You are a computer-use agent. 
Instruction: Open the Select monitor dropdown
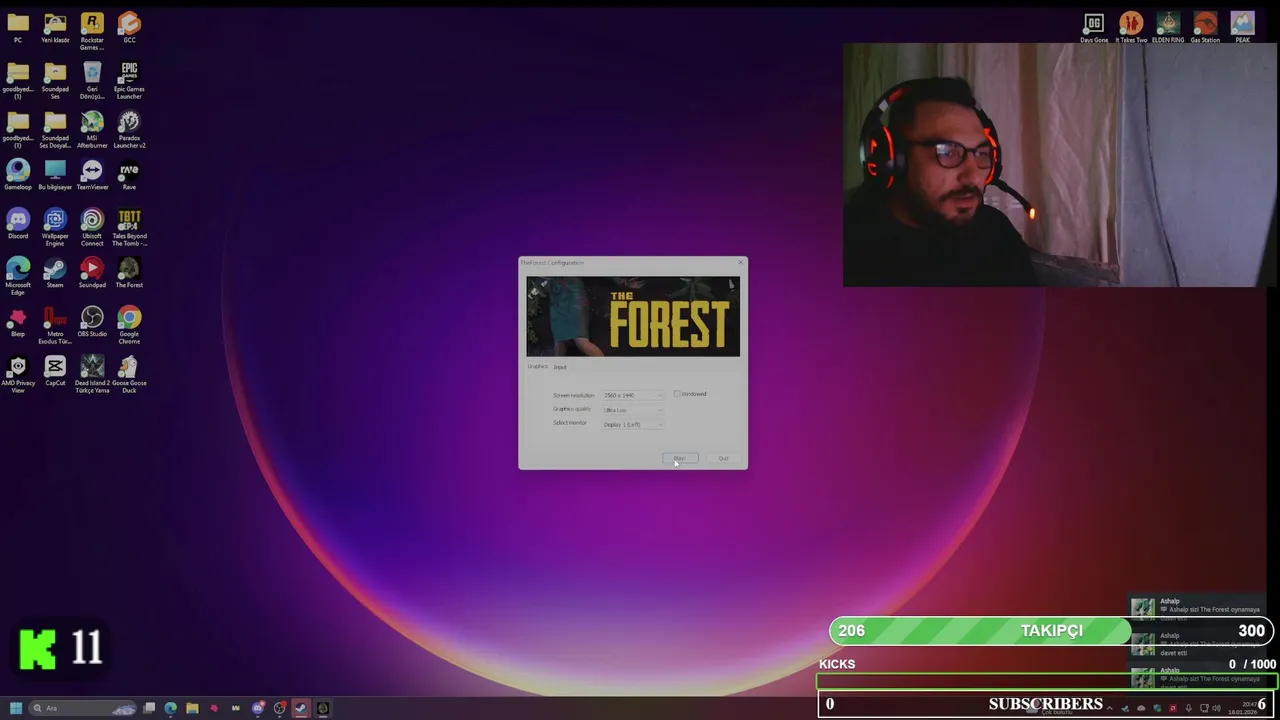click(x=633, y=424)
